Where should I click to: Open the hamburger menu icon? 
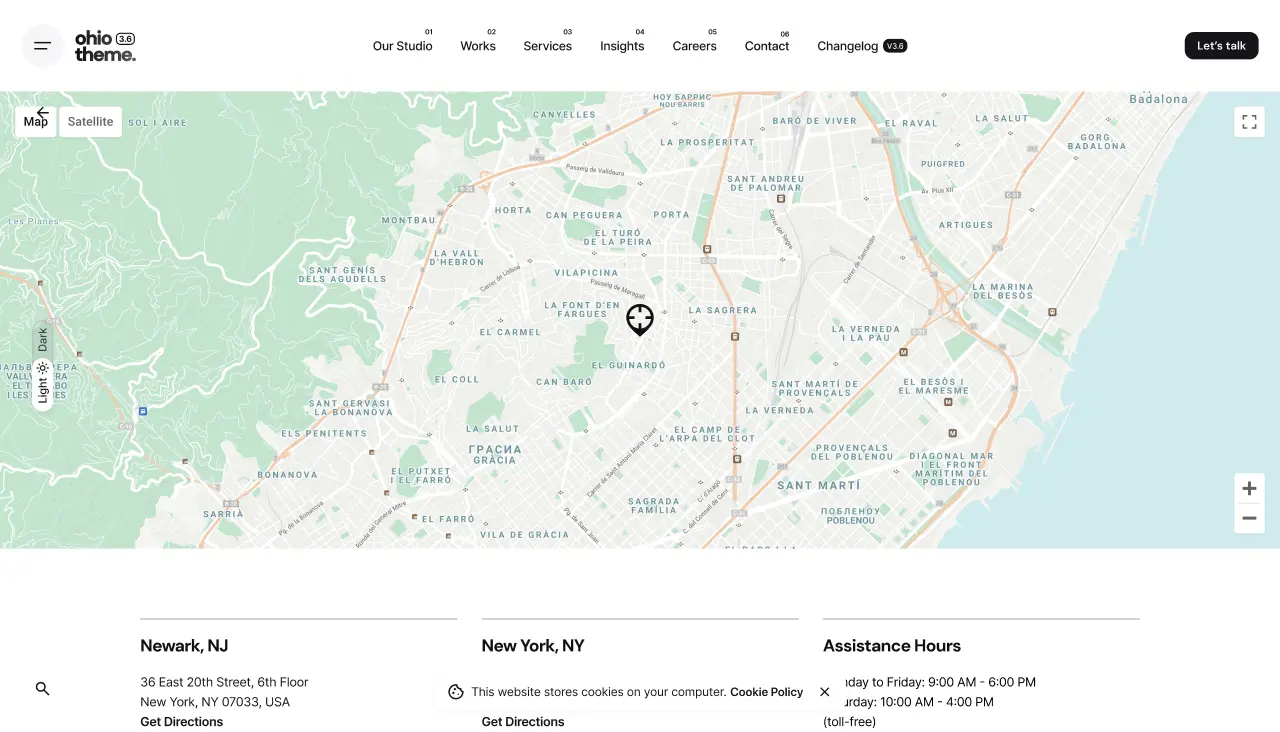pos(42,46)
